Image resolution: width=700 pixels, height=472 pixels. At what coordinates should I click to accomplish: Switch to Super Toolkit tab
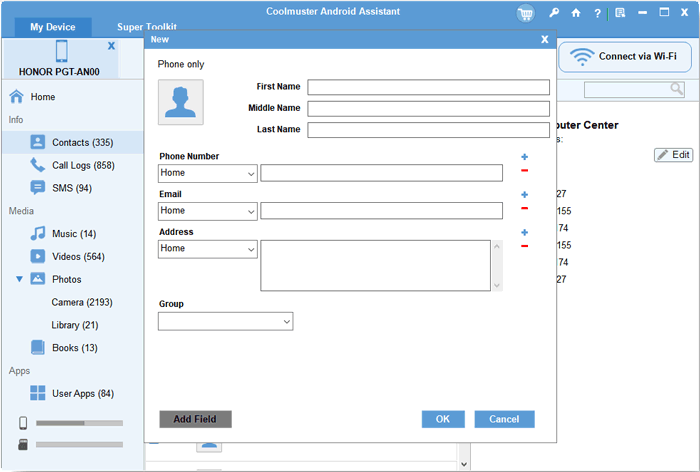click(147, 27)
